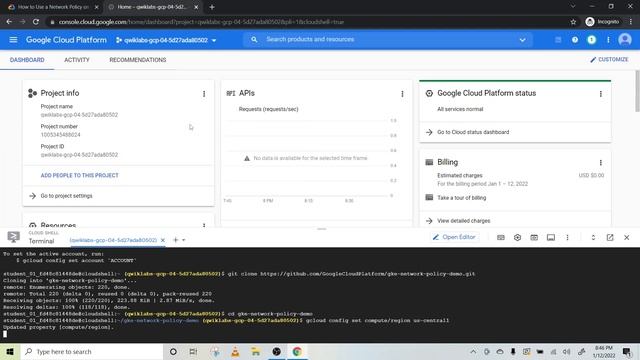Open Cloud Shell in a new window

click(610, 238)
